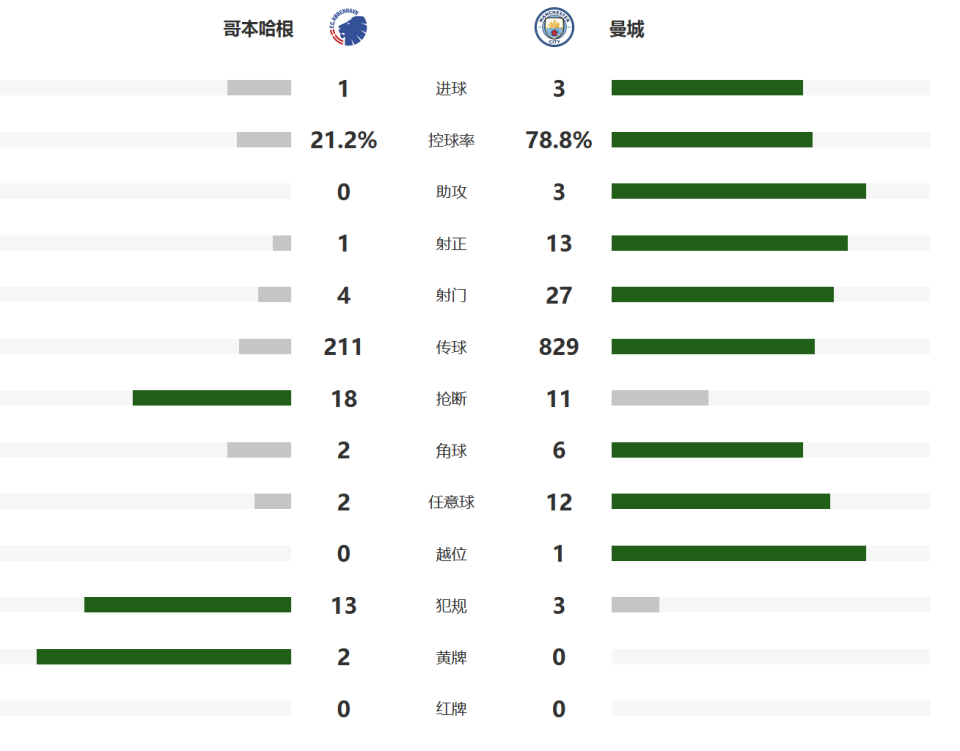
Task: Click Copenhagen's green yellow cards bar
Action: tap(164, 657)
